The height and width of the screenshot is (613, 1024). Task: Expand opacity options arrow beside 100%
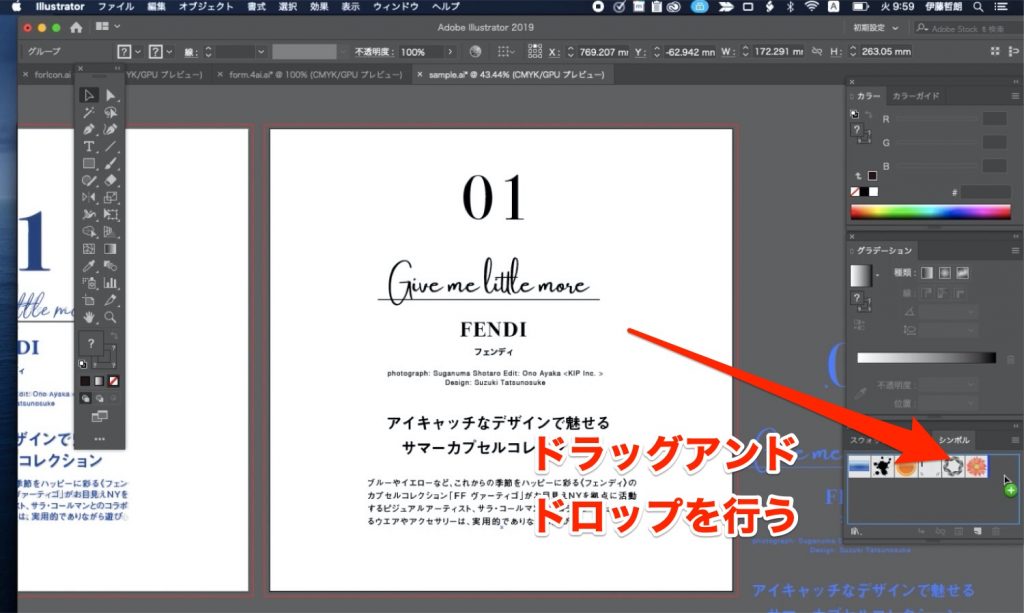(449, 52)
